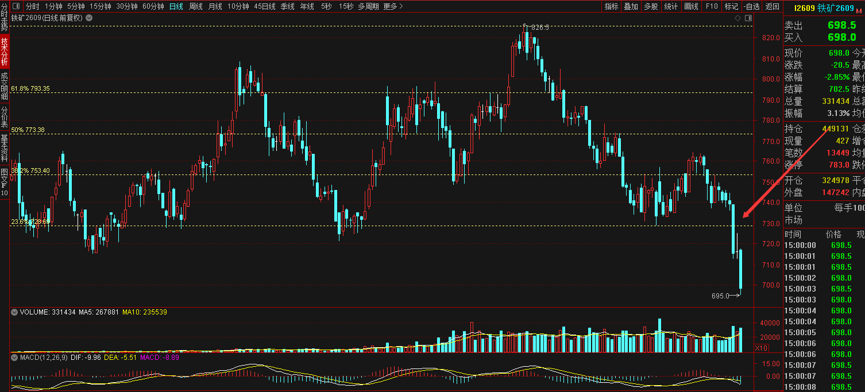This screenshot has height=392, width=865.
Task: Open the 统计 statistics button
Action: (670, 7)
